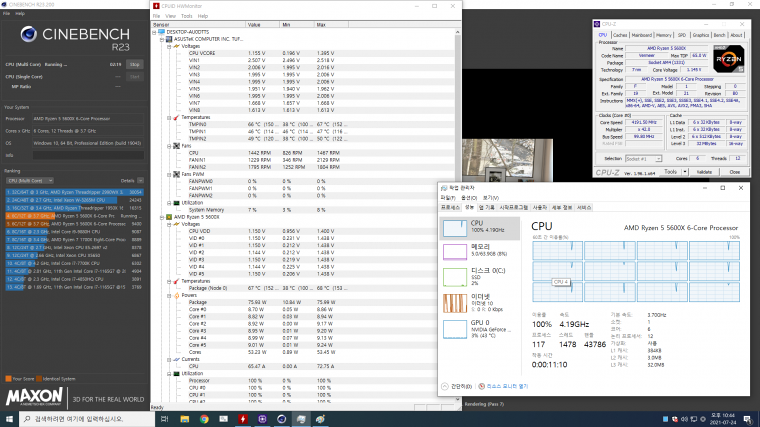Collapse the Fans PWM group
The height and width of the screenshot is (427, 760).
point(169,174)
